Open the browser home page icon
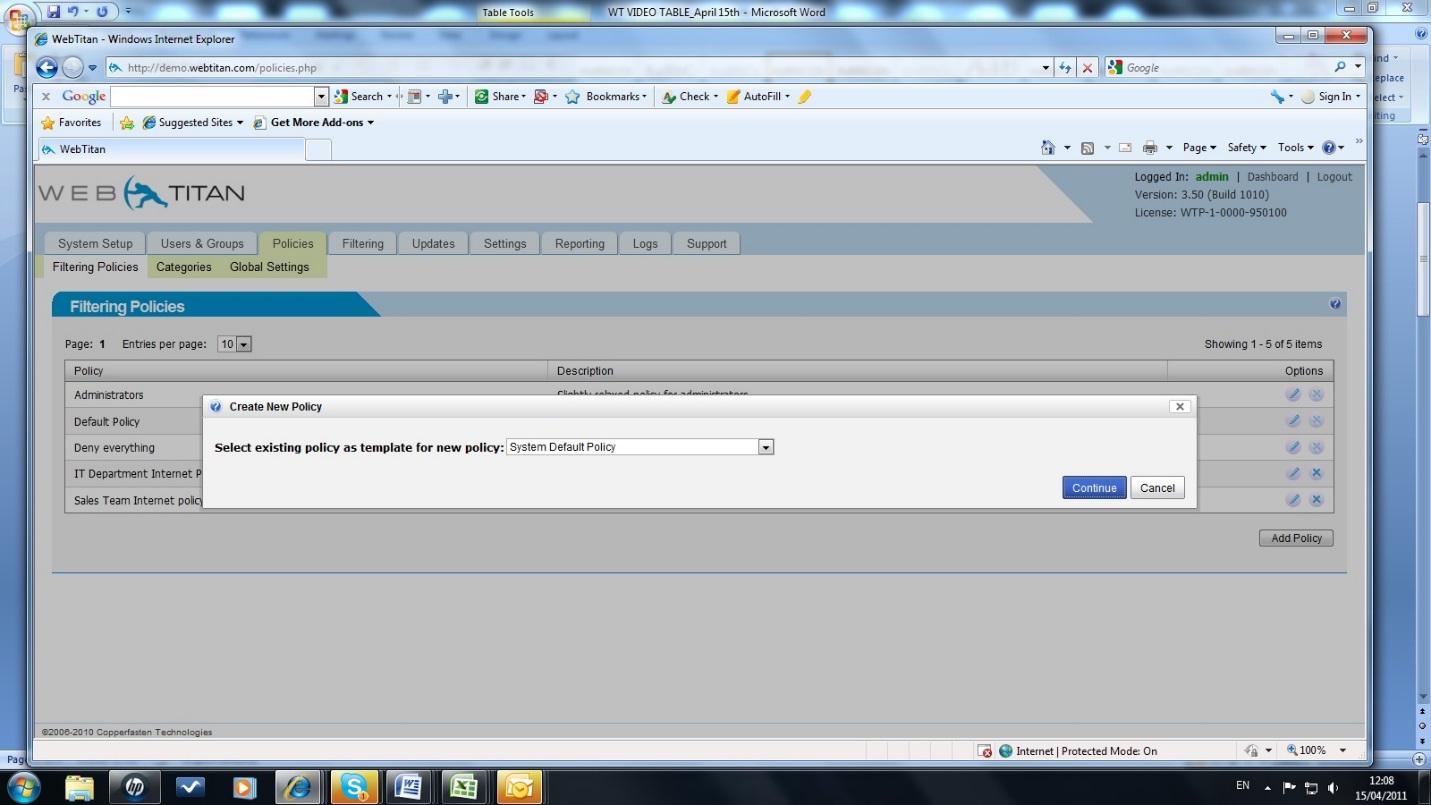Viewport: 1431px width, 805px height. pos(1048,147)
